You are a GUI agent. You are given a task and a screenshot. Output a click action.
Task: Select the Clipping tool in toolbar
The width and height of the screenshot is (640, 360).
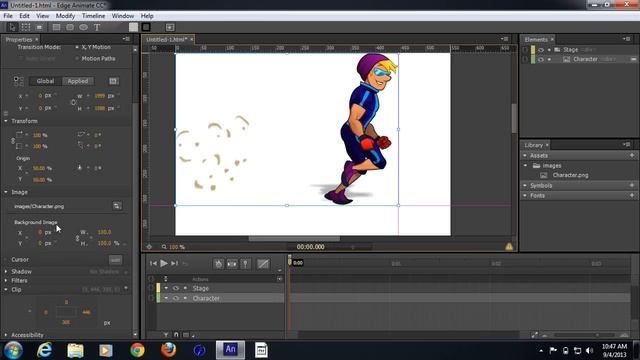(39, 27)
